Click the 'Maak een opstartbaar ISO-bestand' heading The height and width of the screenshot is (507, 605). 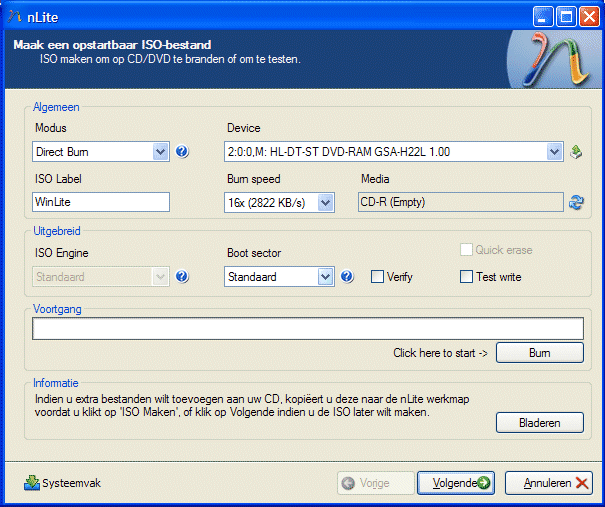pos(112,45)
